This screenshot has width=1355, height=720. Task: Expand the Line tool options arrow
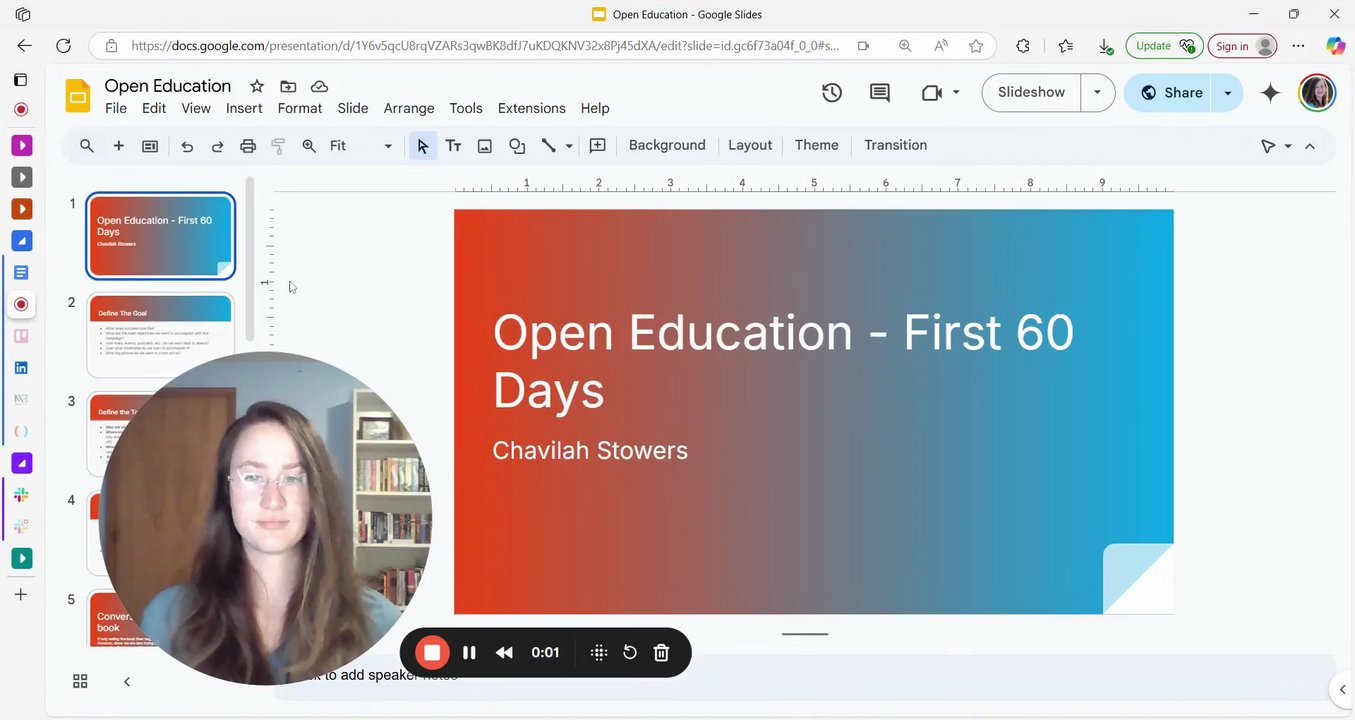click(x=569, y=146)
